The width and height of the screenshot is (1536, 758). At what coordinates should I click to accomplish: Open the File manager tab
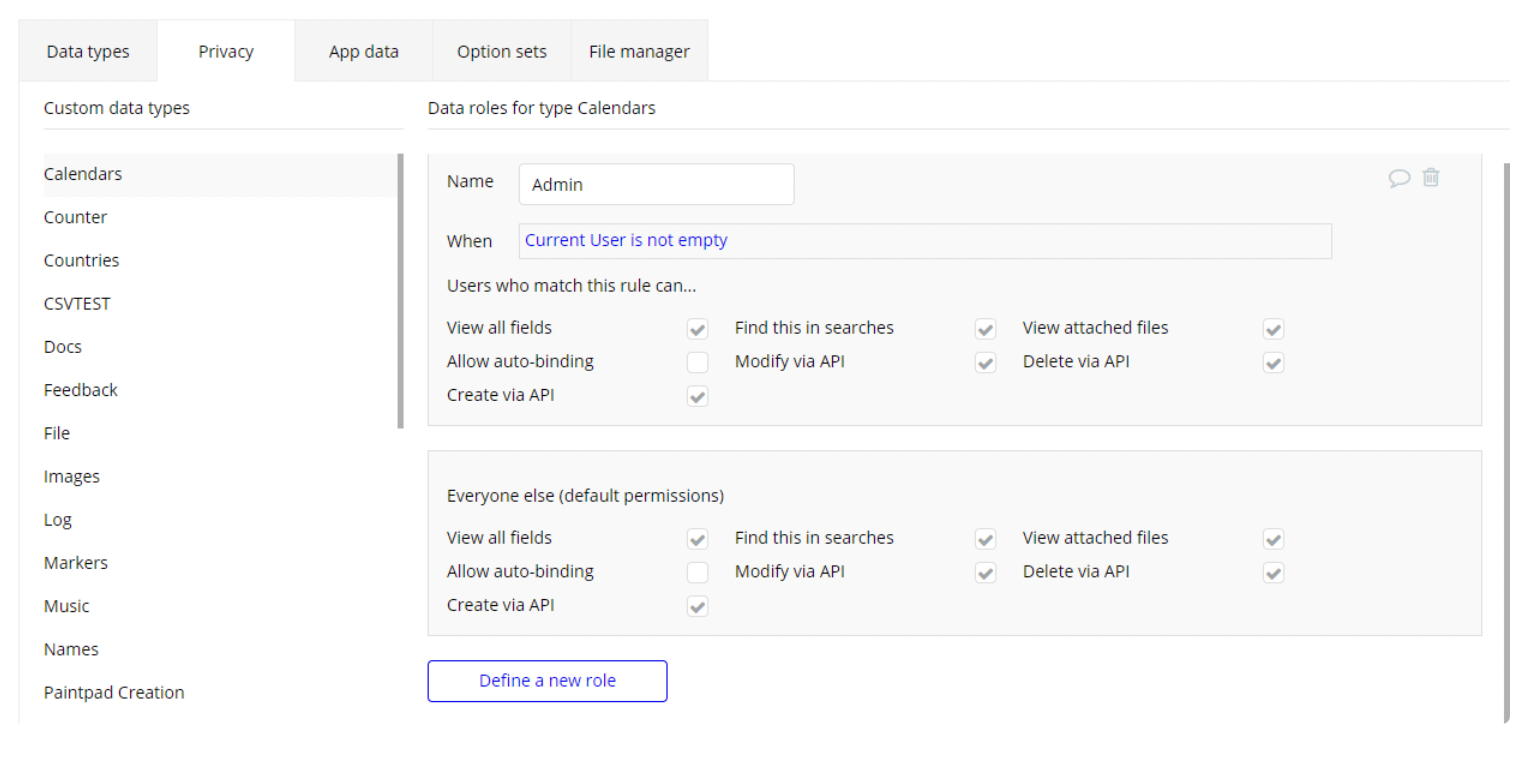click(639, 51)
